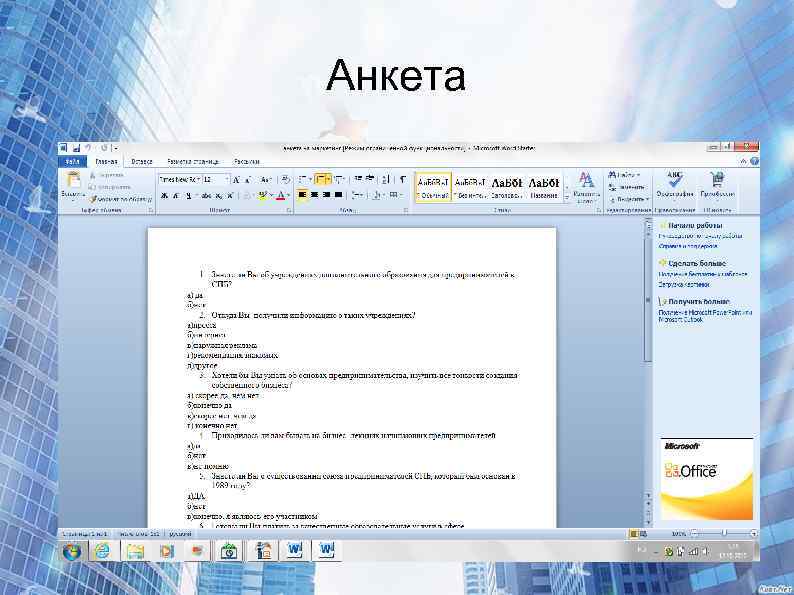Click the Paste (Вставить) clipboard icon

point(73,180)
